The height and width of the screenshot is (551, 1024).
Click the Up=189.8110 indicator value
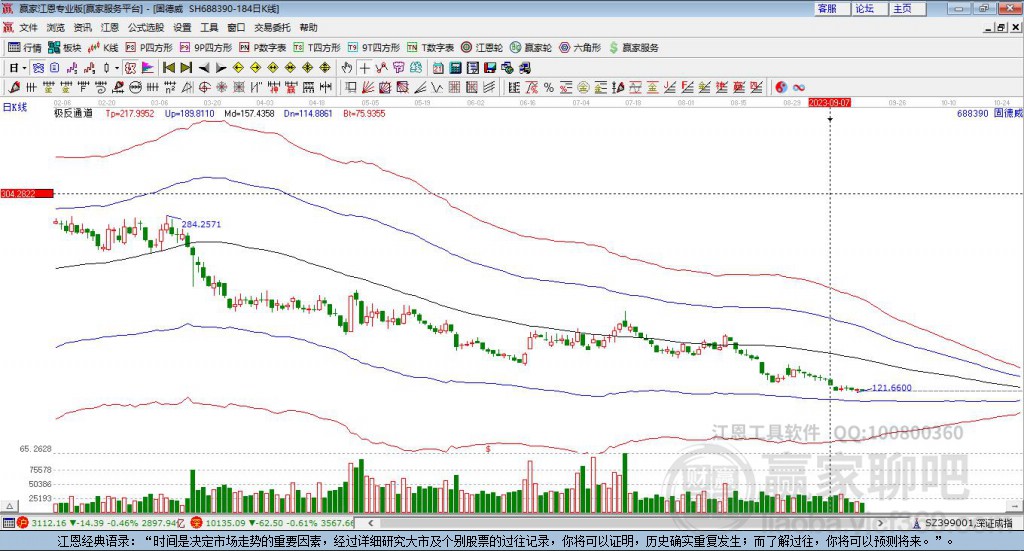(189, 113)
